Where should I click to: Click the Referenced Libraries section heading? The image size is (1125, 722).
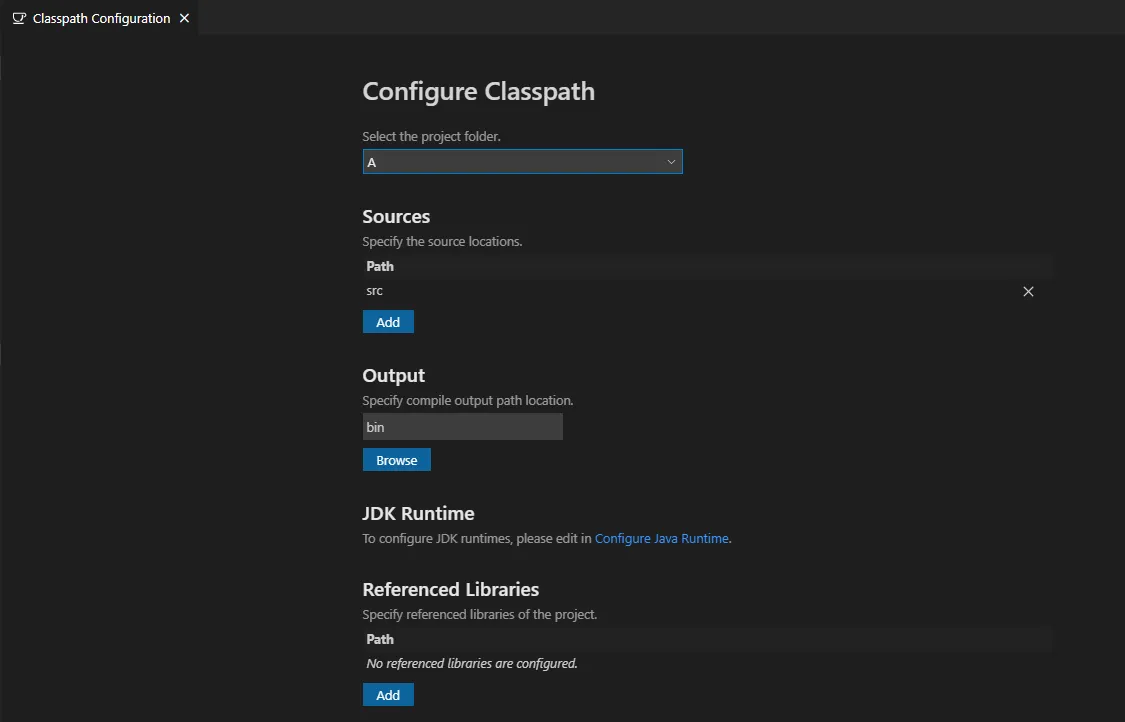tap(450, 590)
